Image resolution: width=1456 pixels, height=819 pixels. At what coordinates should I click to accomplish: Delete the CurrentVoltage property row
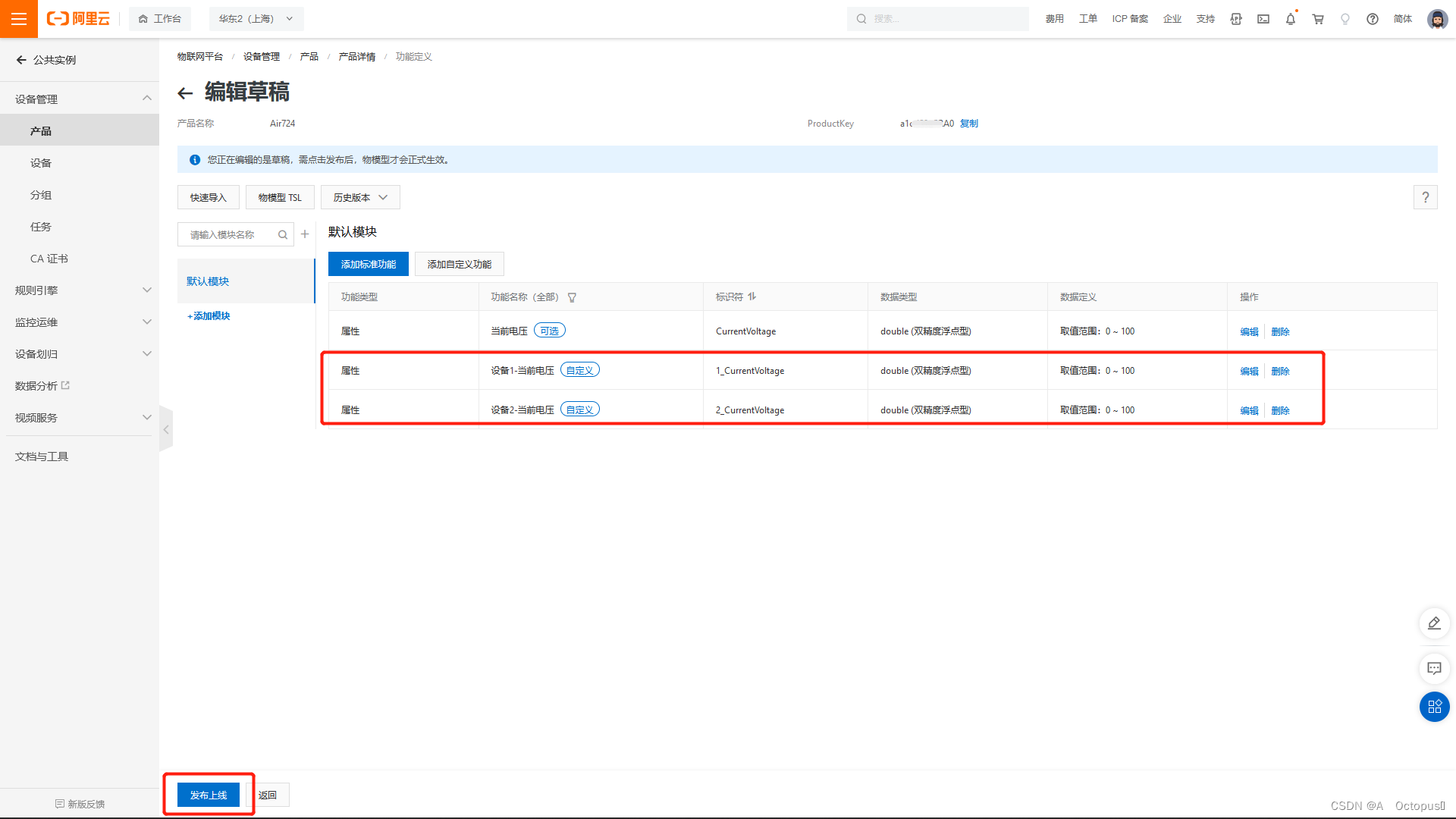pyautogui.click(x=1280, y=331)
